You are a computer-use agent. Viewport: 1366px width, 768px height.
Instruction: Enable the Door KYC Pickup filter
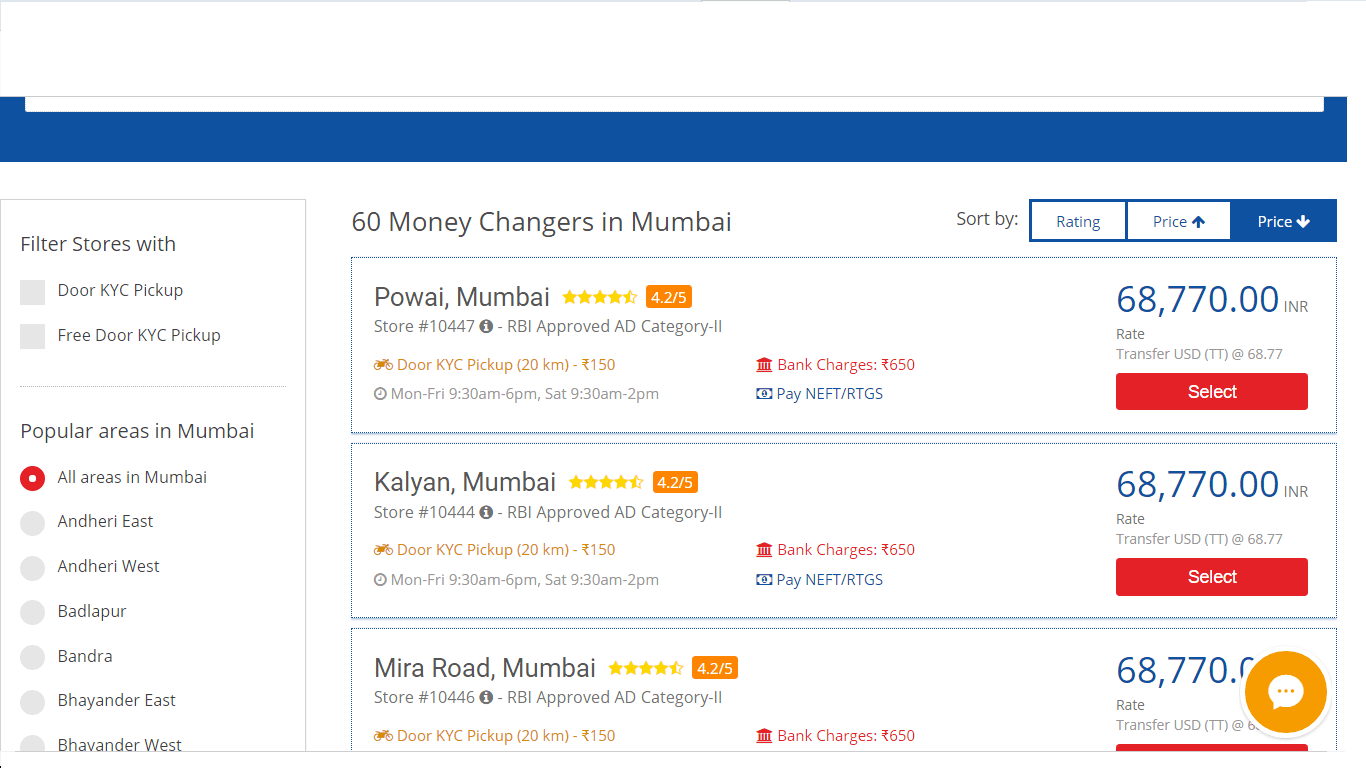(33, 291)
